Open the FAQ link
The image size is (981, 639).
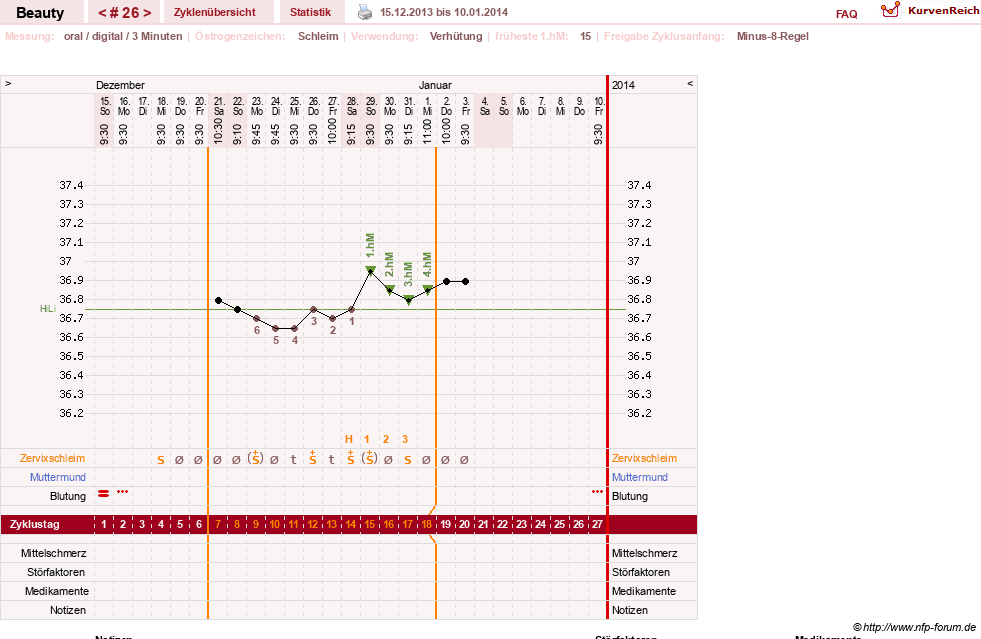[846, 14]
